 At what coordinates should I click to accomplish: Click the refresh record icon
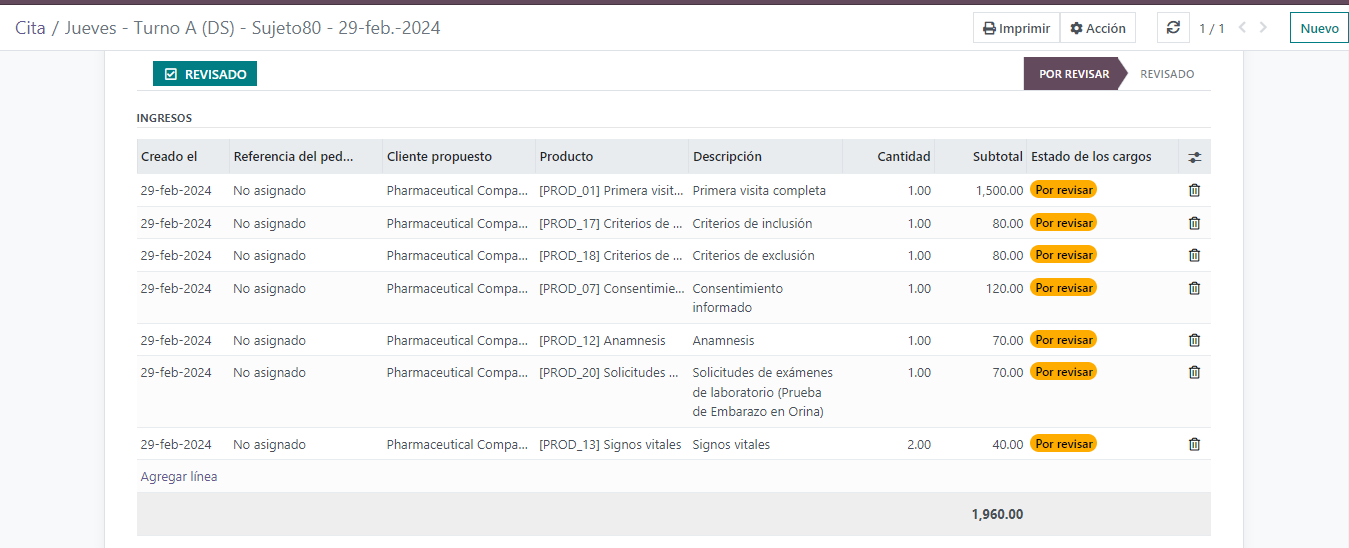click(1173, 28)
